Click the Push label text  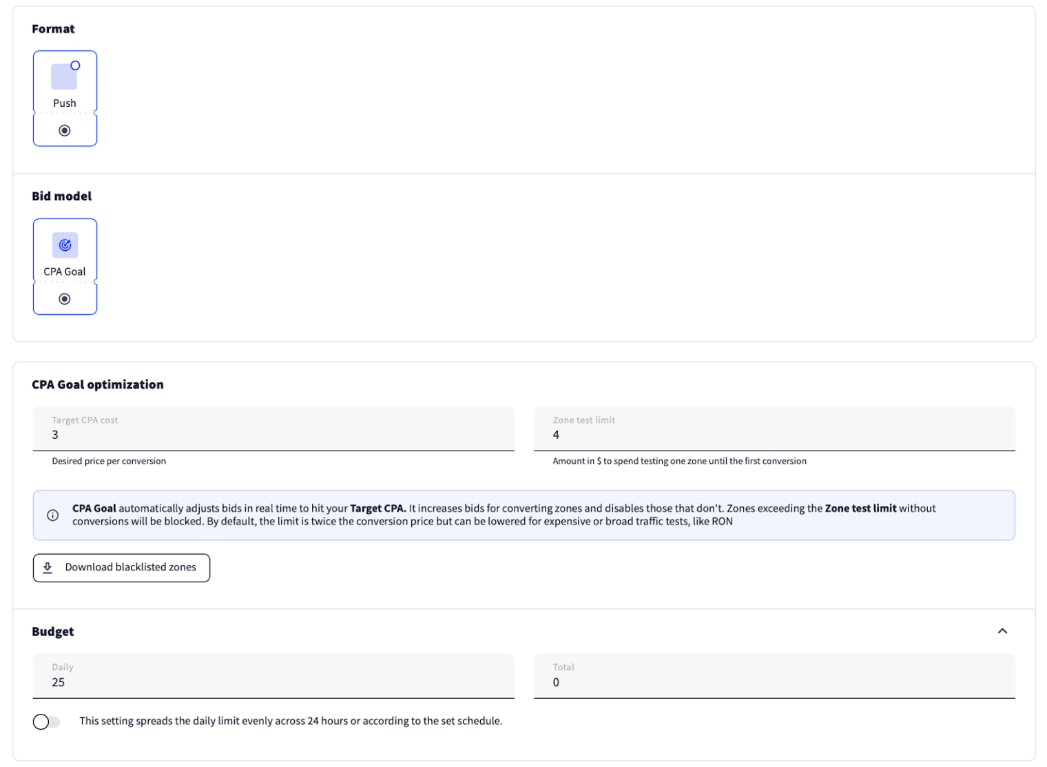(x=64, y=103)
